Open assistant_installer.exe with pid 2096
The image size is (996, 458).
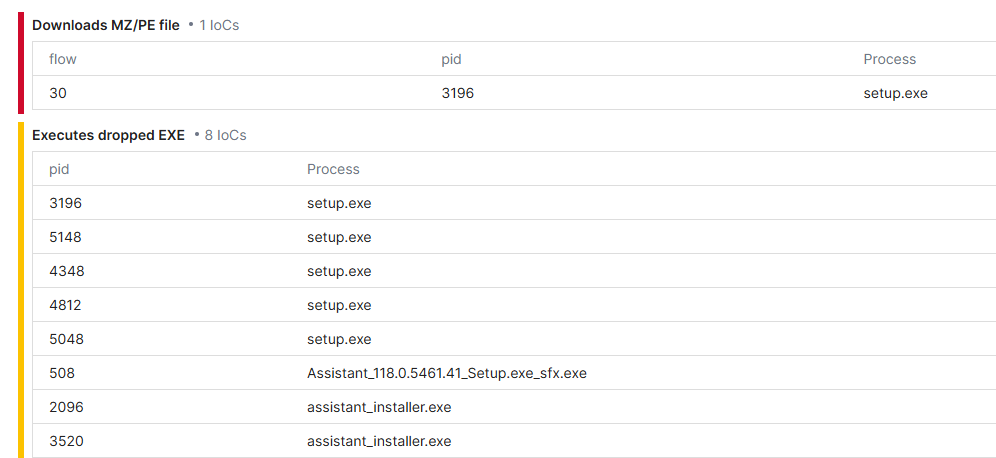[379, 407]
